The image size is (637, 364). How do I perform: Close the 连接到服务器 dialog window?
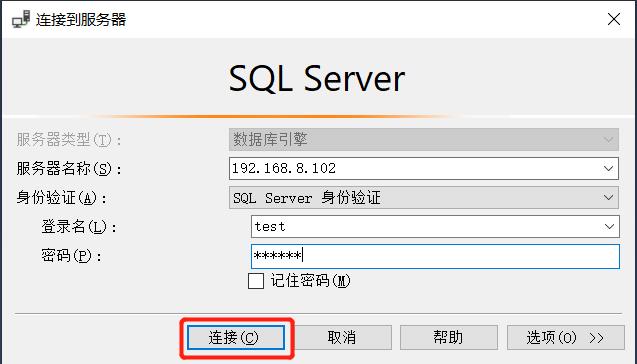(x=613, y=19)
